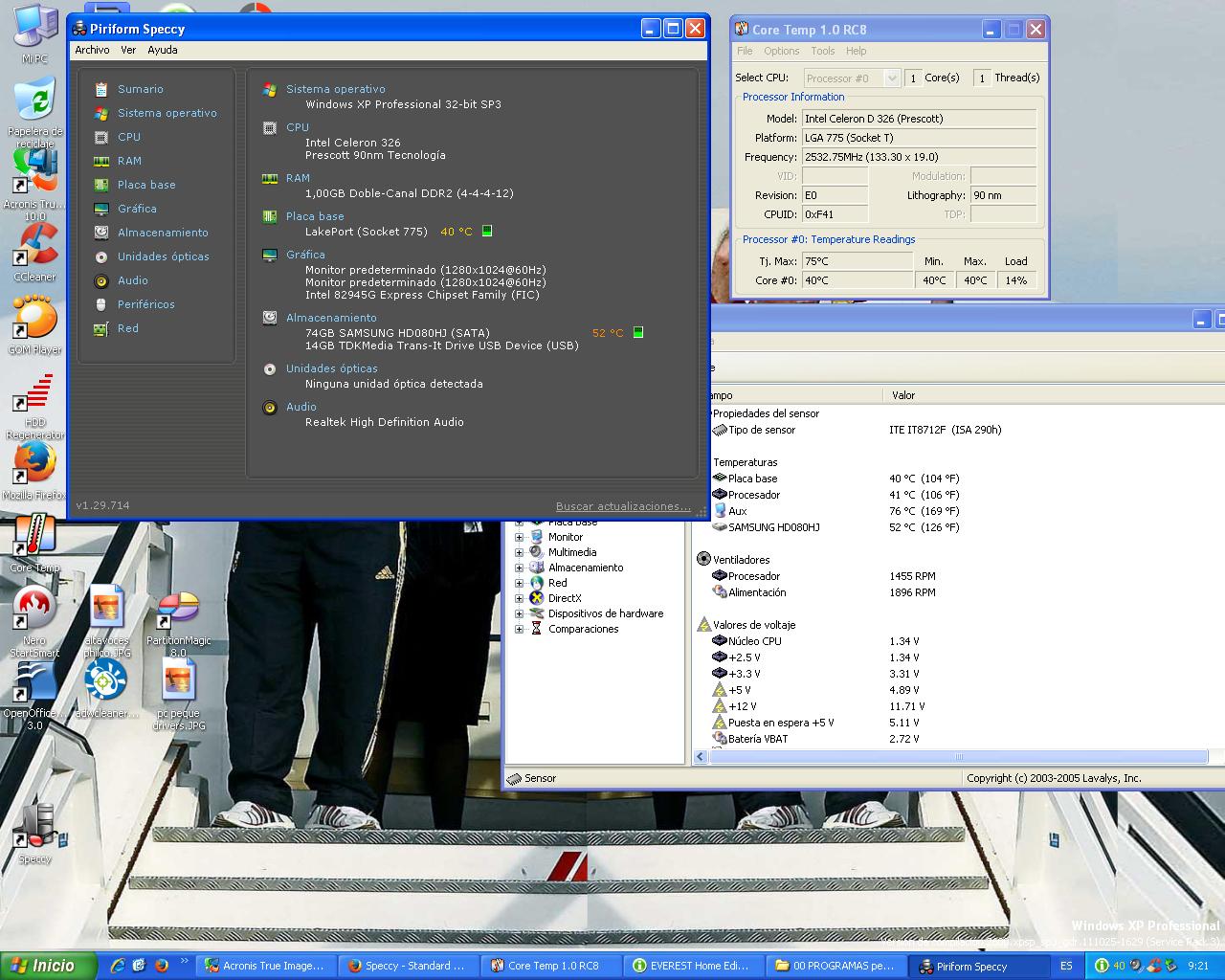This screenshot has height=980, width=1225.
Task: Open Almacenamiento in Speccy sidebar
Action: pos(163,233)
